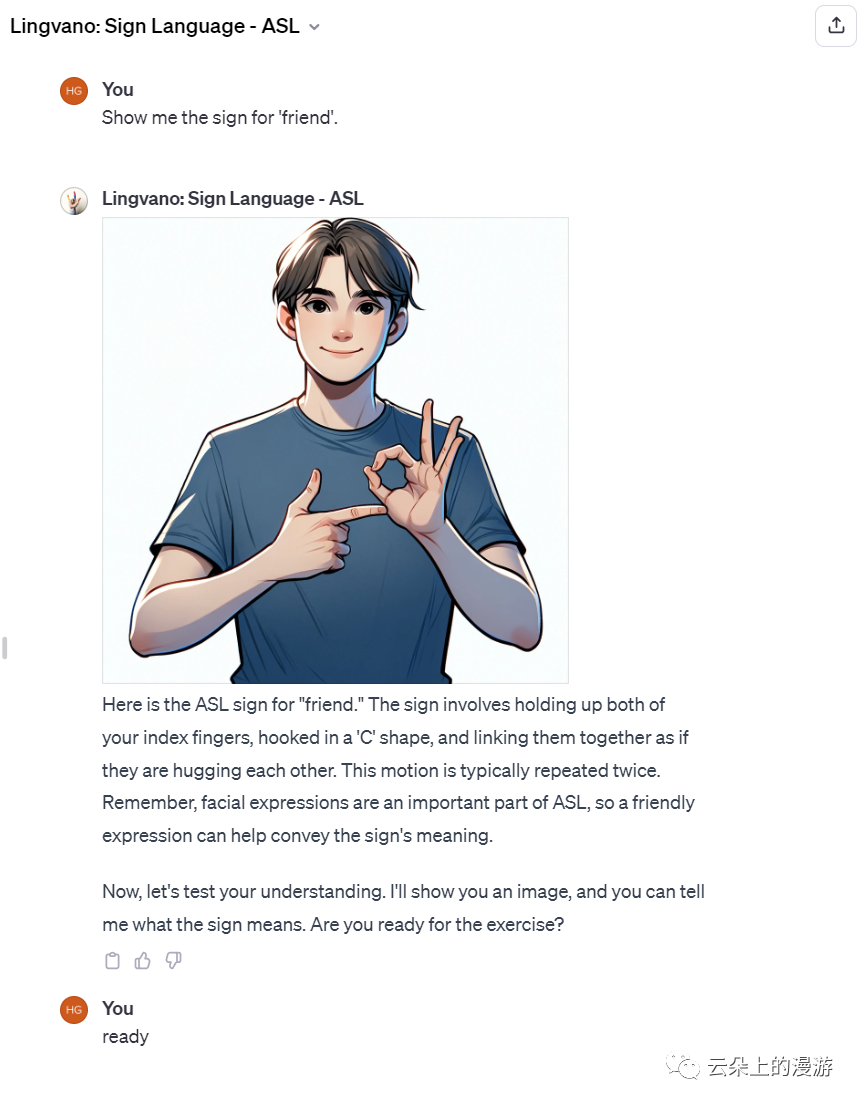This screenshot has width=860, height=1104.
Task: Click the HG avatar beside the 'friend' request
Action: [74, 91]
